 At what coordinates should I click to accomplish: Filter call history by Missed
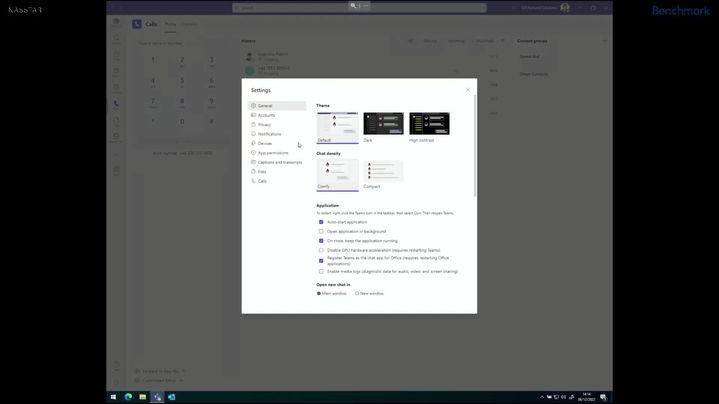[x=430, y=41]
